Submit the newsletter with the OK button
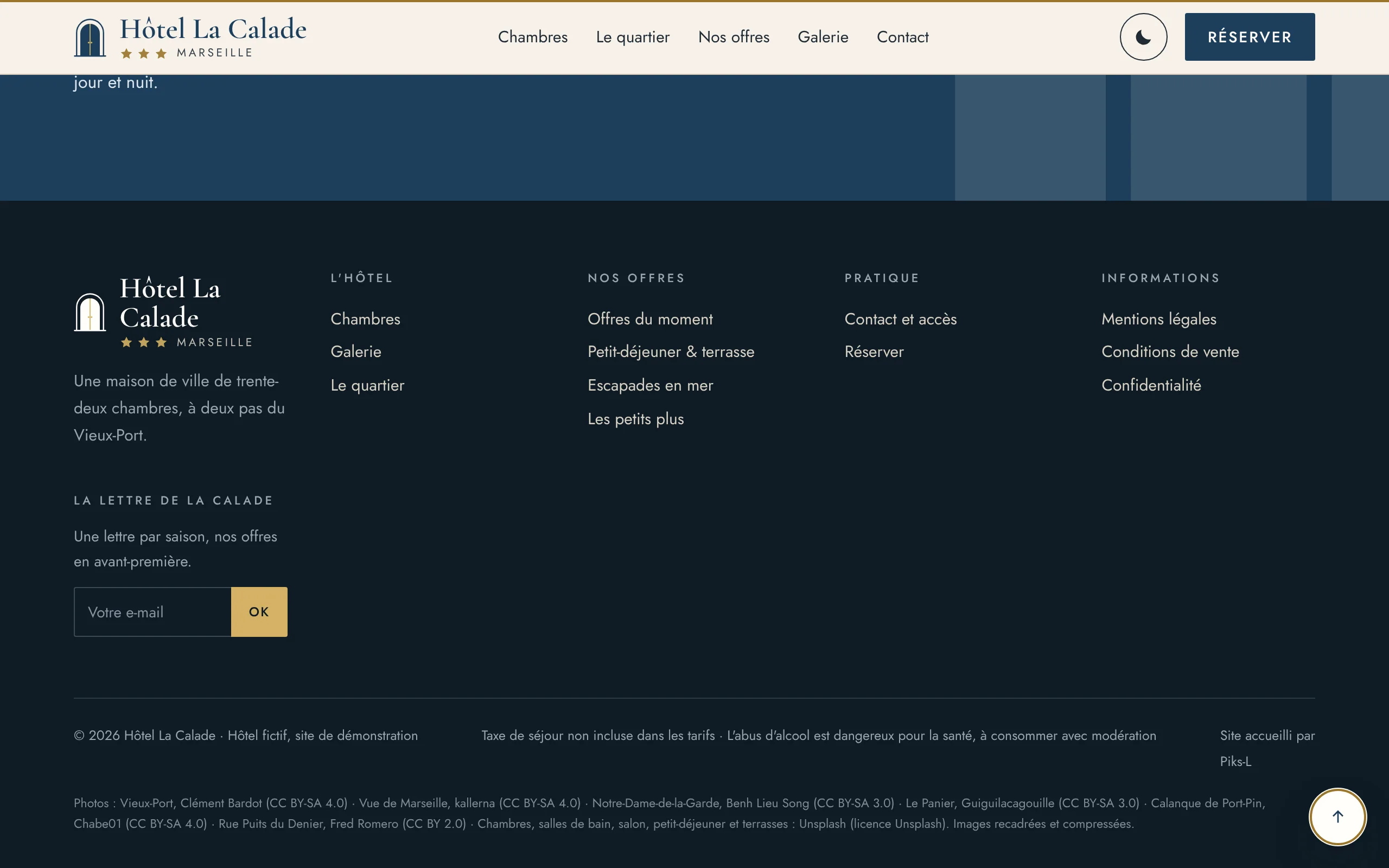Image resolution: width=1389 pixels, height=868 pixels. (259, 612)
